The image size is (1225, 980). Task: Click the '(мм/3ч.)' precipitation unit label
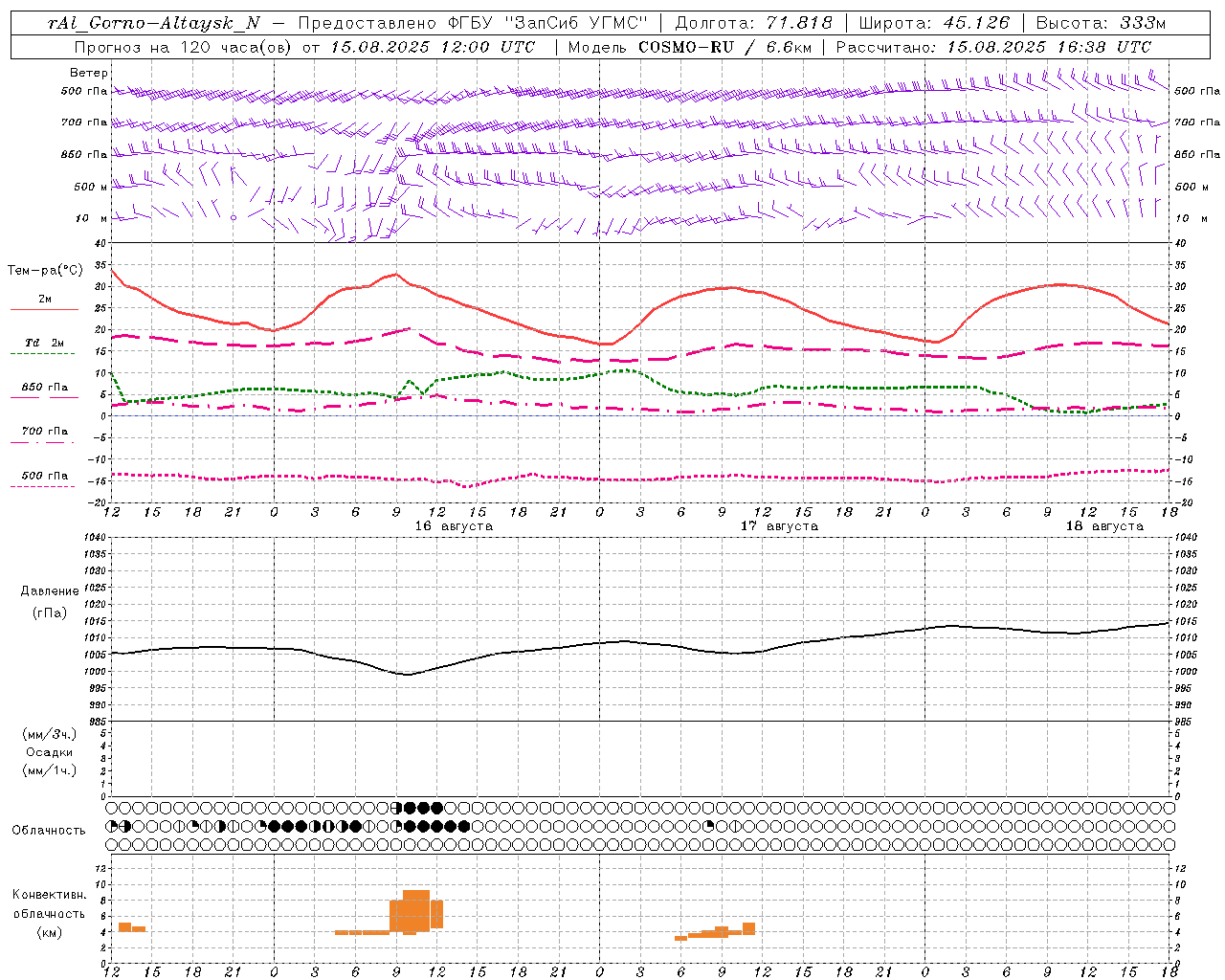click(x=50, y=734)
